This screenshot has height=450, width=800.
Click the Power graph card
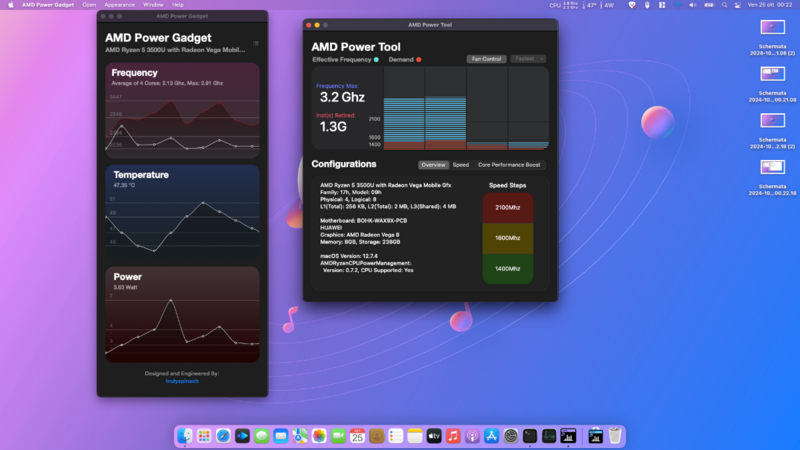[183, 315]
